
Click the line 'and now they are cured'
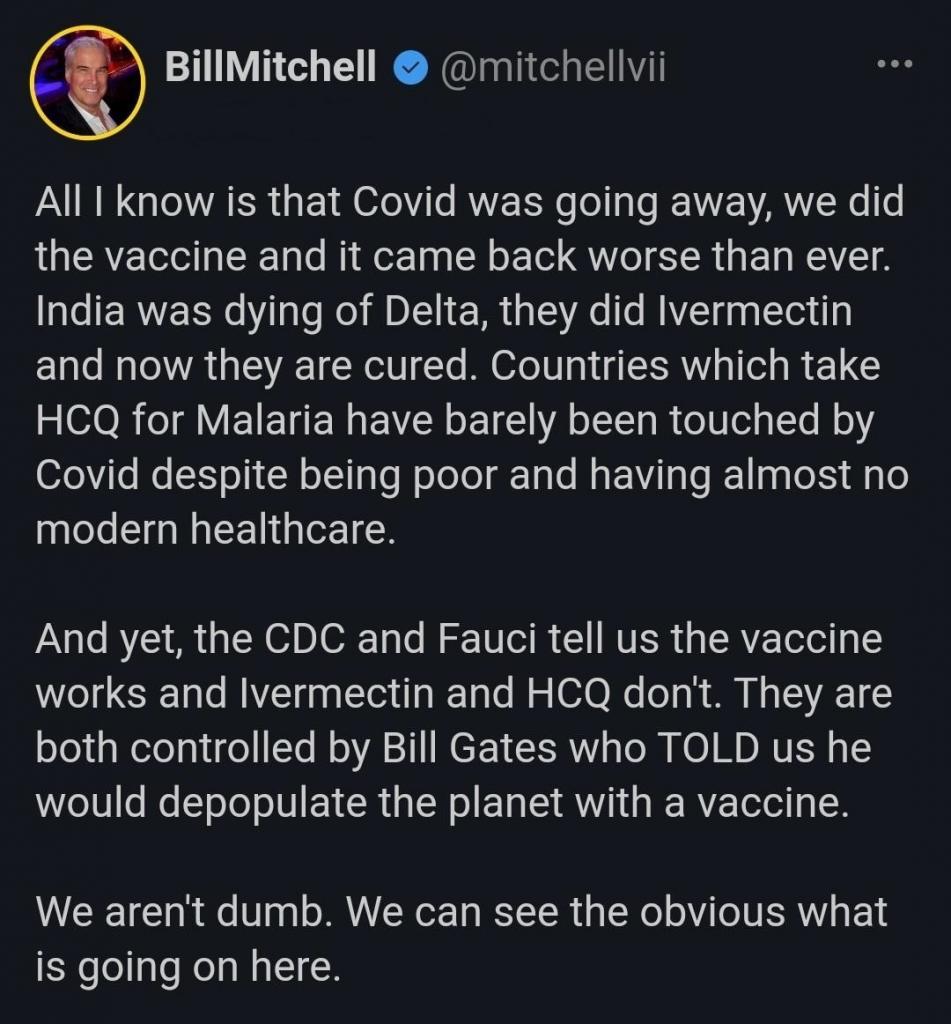(458, 366)
